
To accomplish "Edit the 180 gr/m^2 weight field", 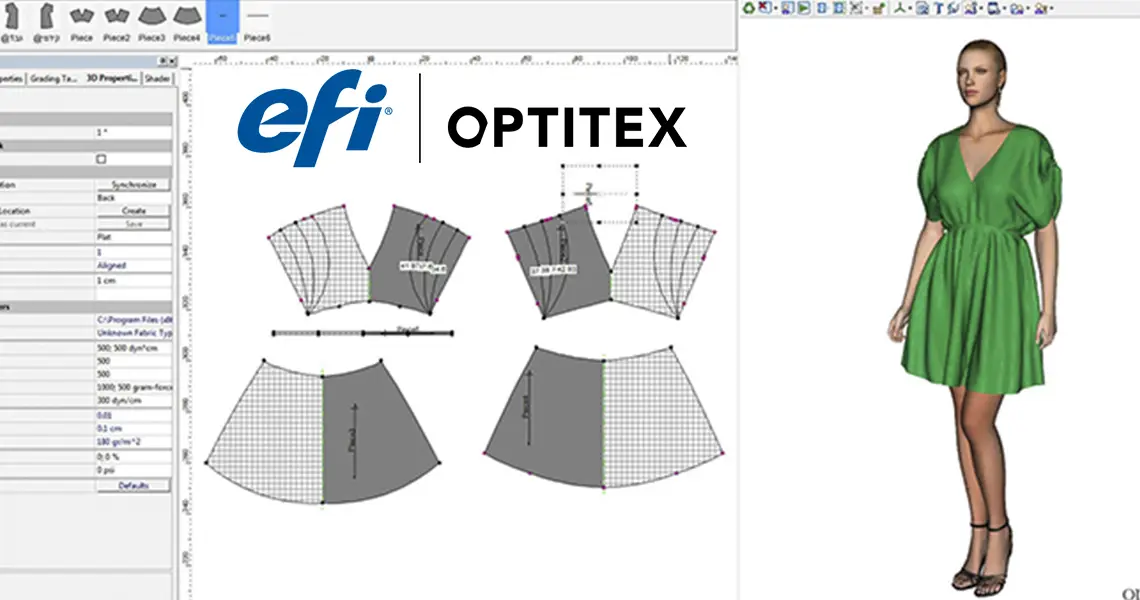I will 133,442.
